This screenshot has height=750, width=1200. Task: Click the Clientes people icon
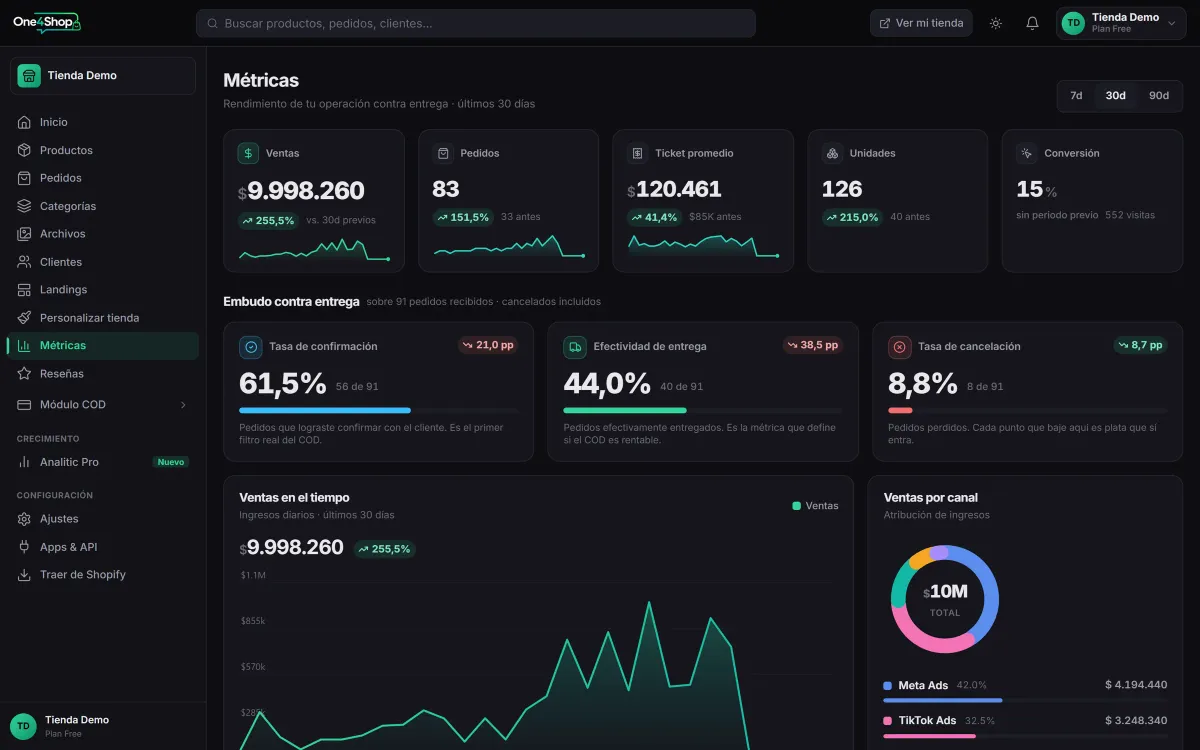pos(24,262)
